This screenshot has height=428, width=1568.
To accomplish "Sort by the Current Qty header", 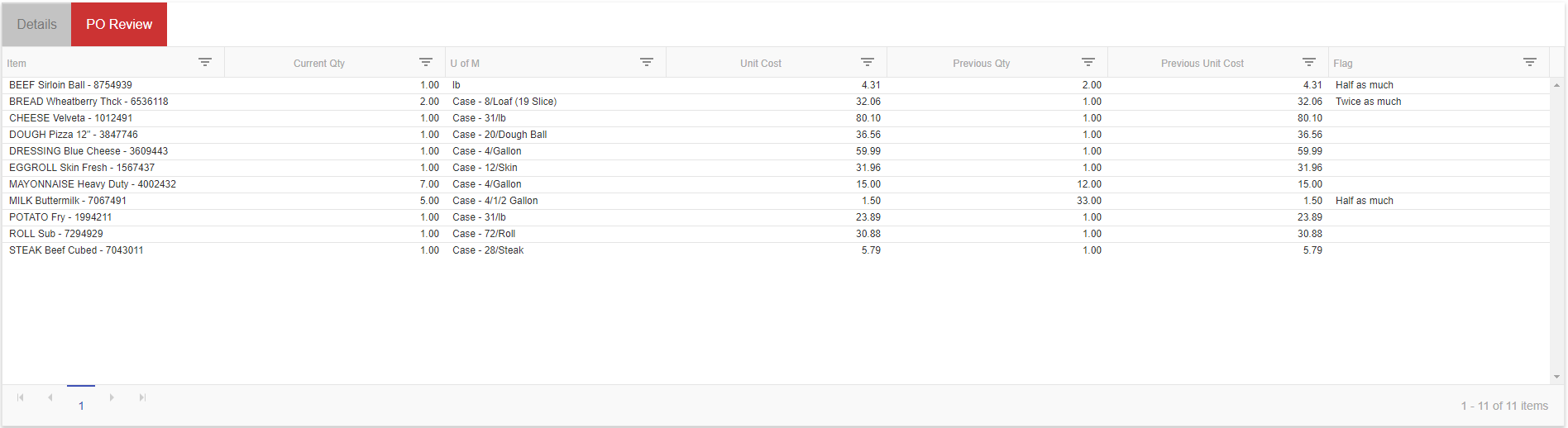I will (x=319, y=64).
